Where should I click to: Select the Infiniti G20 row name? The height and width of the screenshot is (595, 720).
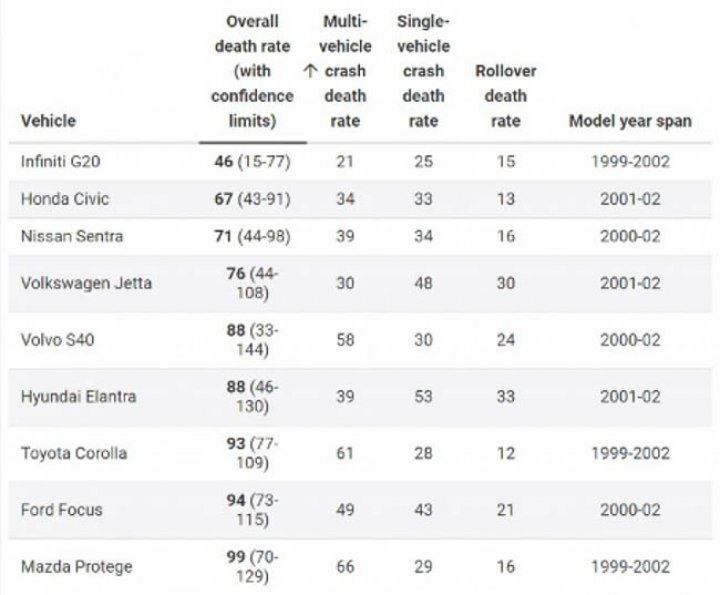click(x=60, y=161)
